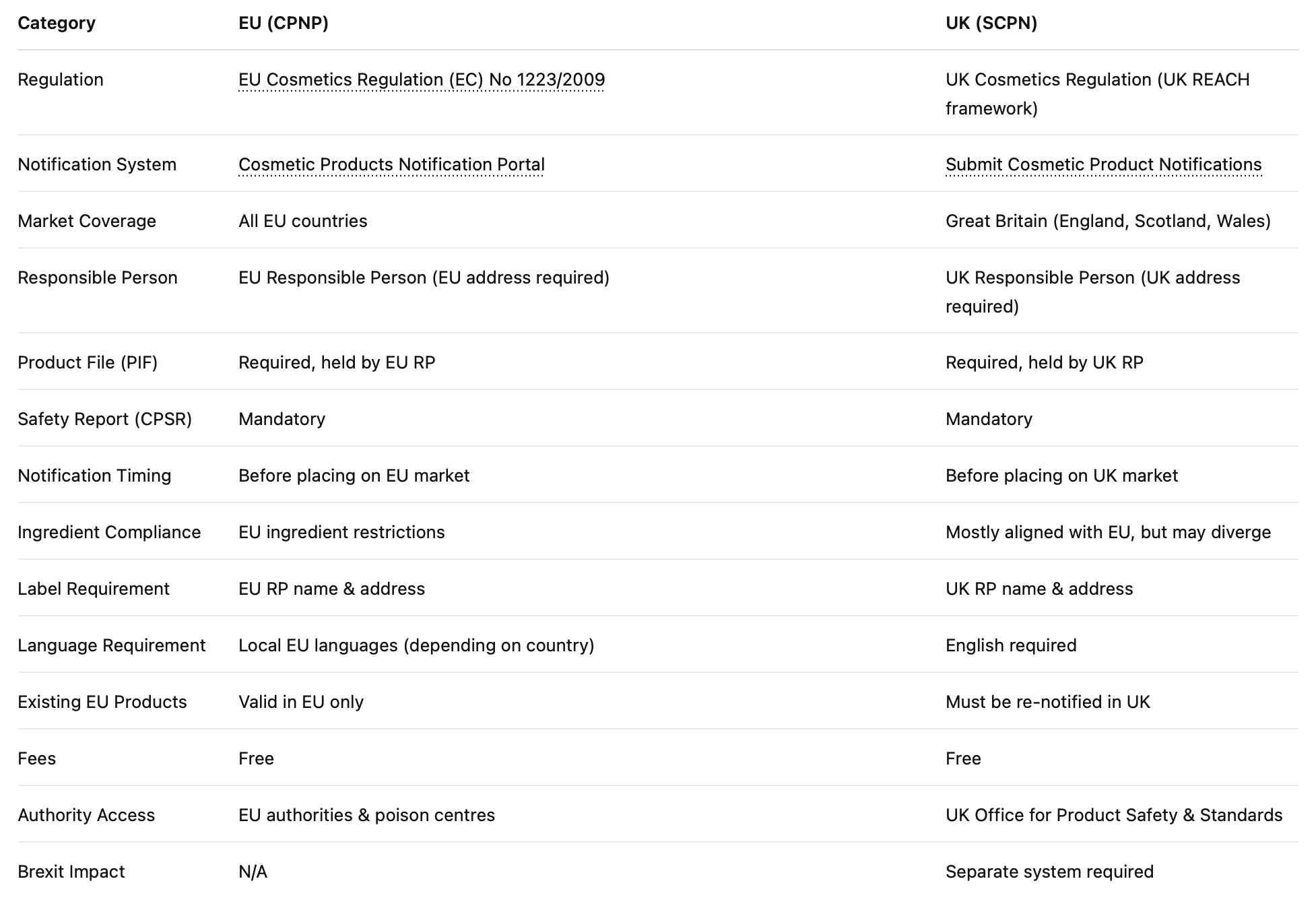Click the 'EU authorities & poison centres' cell
The image size is (1316, 908).
pos(366,815)
